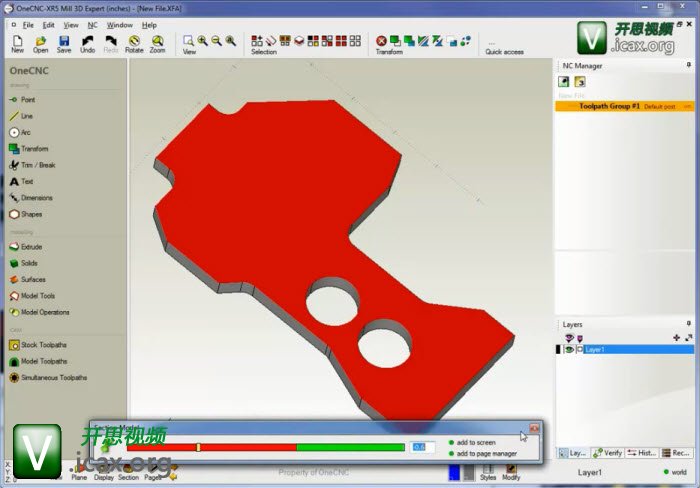The width and height of the screenshot is (700, 488).
Task: Activate the Rotate view tool
Action: 134,44
